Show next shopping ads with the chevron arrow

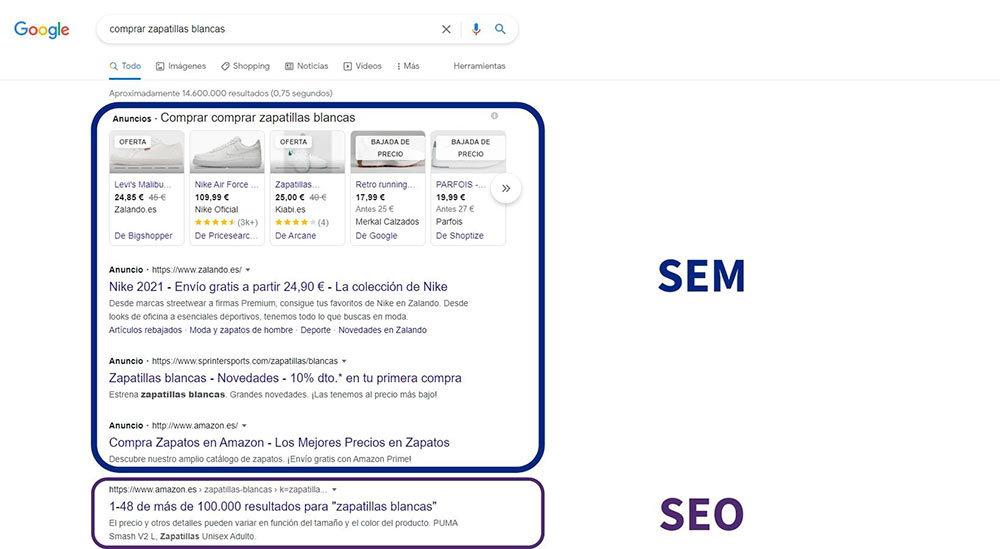coord(506,188)
